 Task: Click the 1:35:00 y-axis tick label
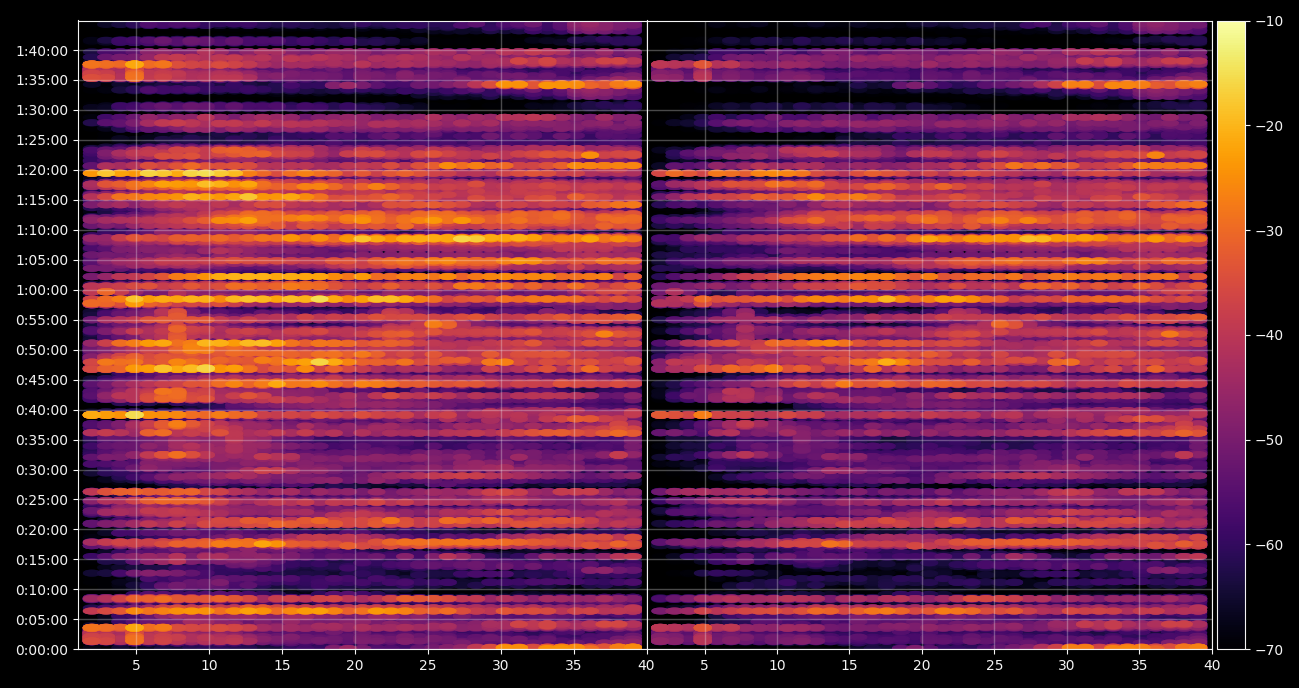point(44,81)
